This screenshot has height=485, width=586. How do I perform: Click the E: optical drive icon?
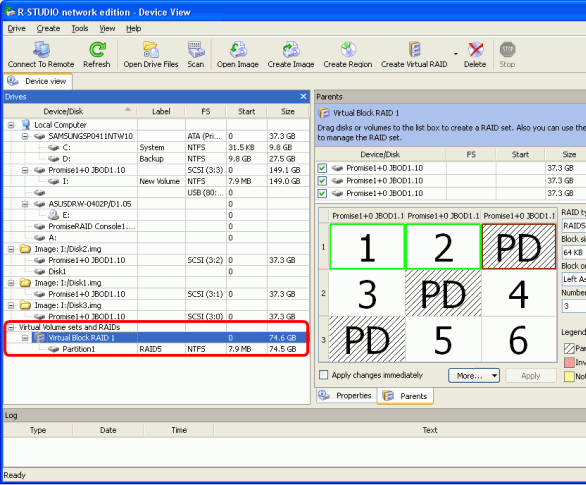coord(54,215)
